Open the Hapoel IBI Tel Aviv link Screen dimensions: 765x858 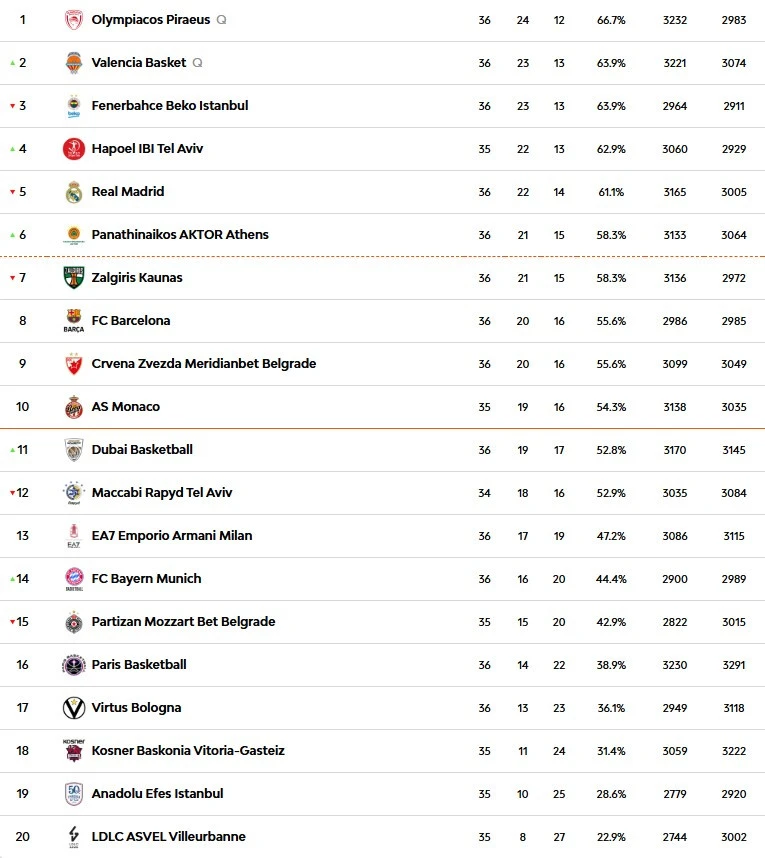click(147, 149)
